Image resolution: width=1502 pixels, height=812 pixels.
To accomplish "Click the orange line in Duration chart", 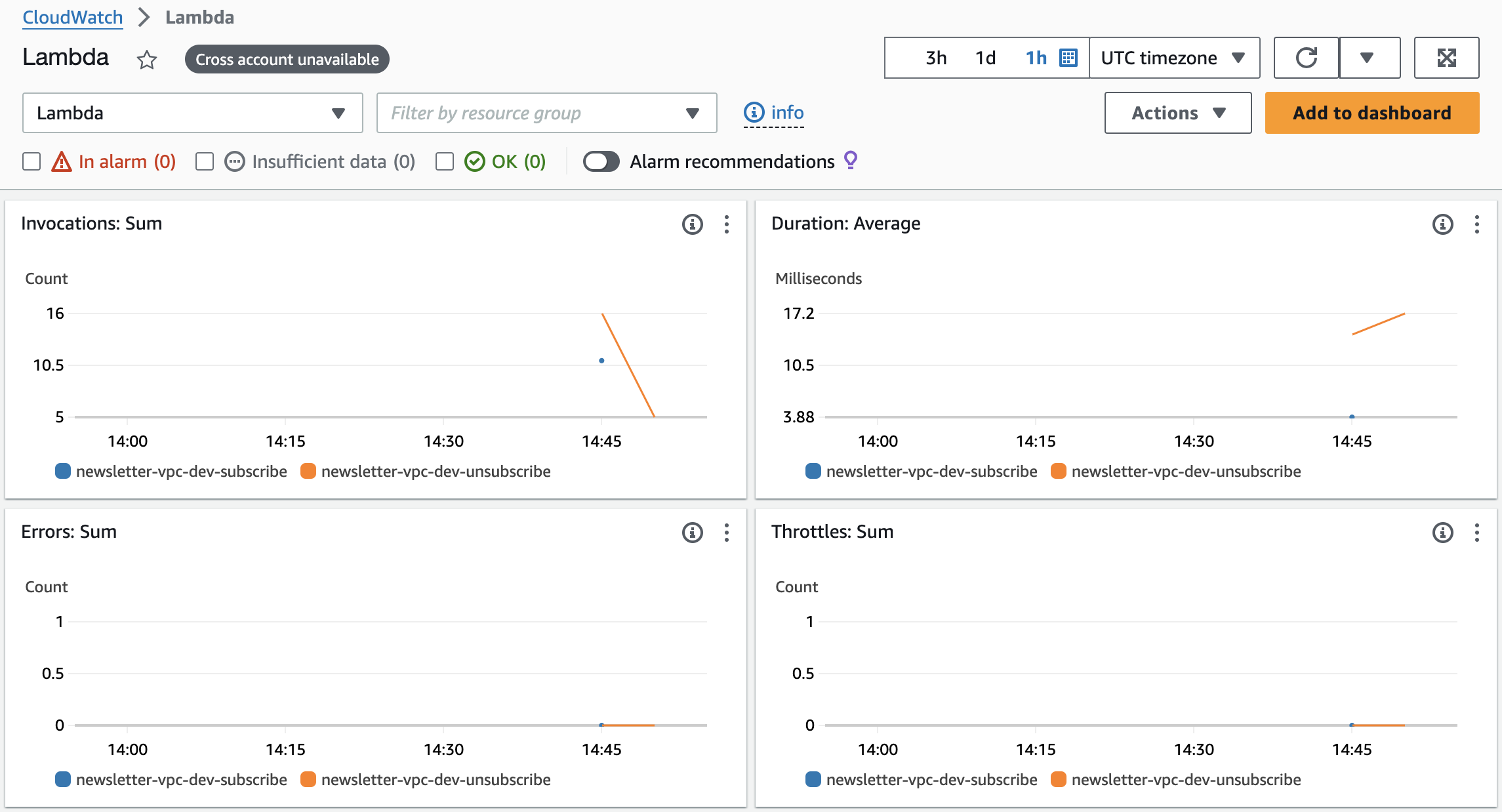I will 1378,324.
